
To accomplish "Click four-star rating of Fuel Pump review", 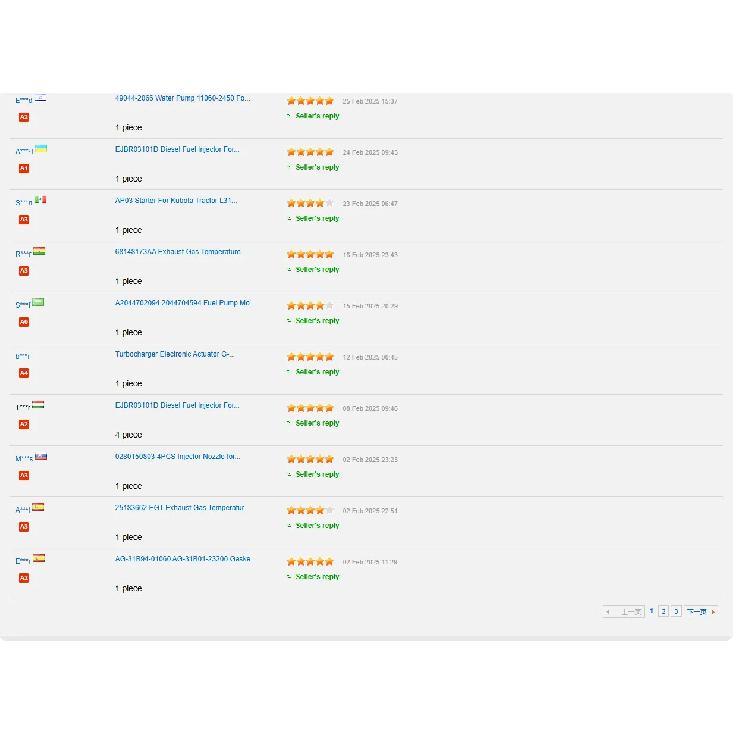I will 310,306.
